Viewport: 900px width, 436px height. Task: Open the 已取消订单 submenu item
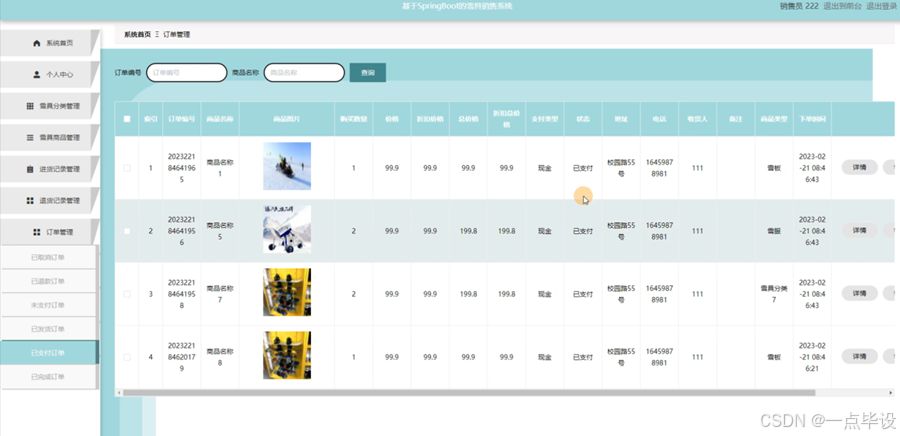(x=48, y=258)
